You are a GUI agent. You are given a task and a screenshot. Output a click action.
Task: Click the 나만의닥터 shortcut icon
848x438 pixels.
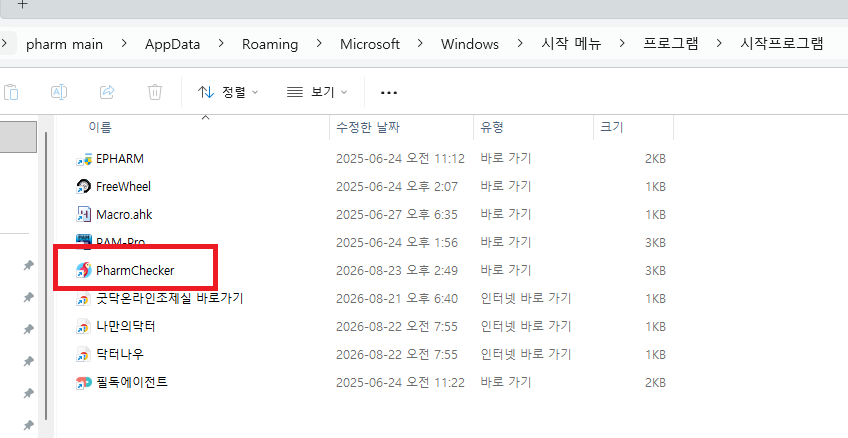[x=83, y=327]
